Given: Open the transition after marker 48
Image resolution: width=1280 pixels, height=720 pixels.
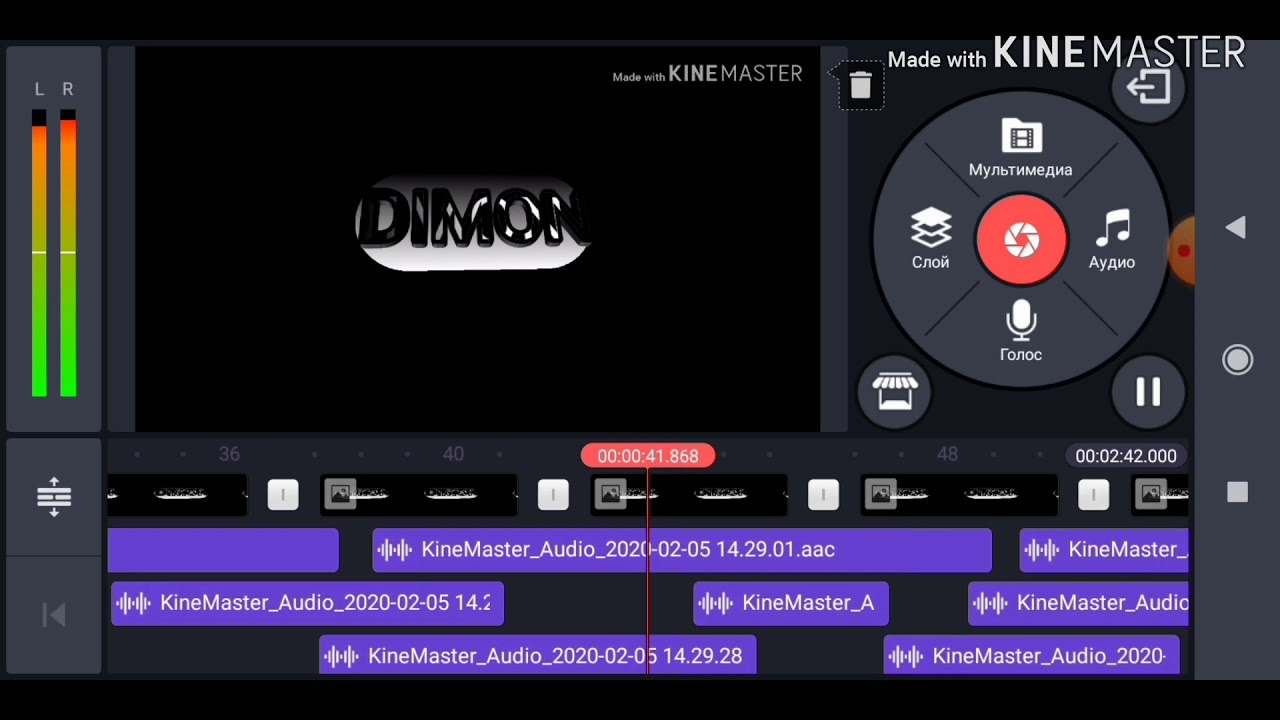Looking at the screenshot, I should coord(1093,494).
